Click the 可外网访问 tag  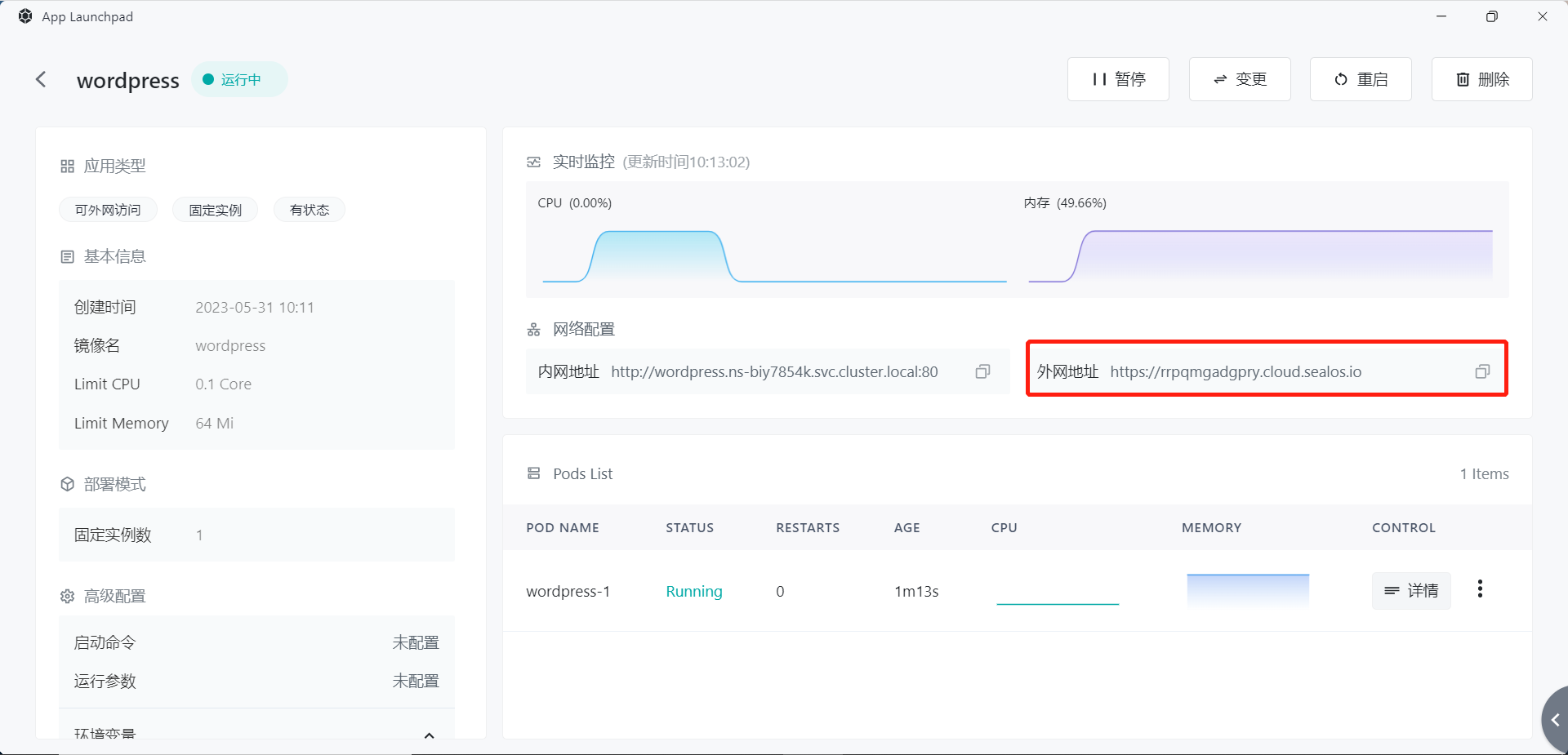coord(108,210)
